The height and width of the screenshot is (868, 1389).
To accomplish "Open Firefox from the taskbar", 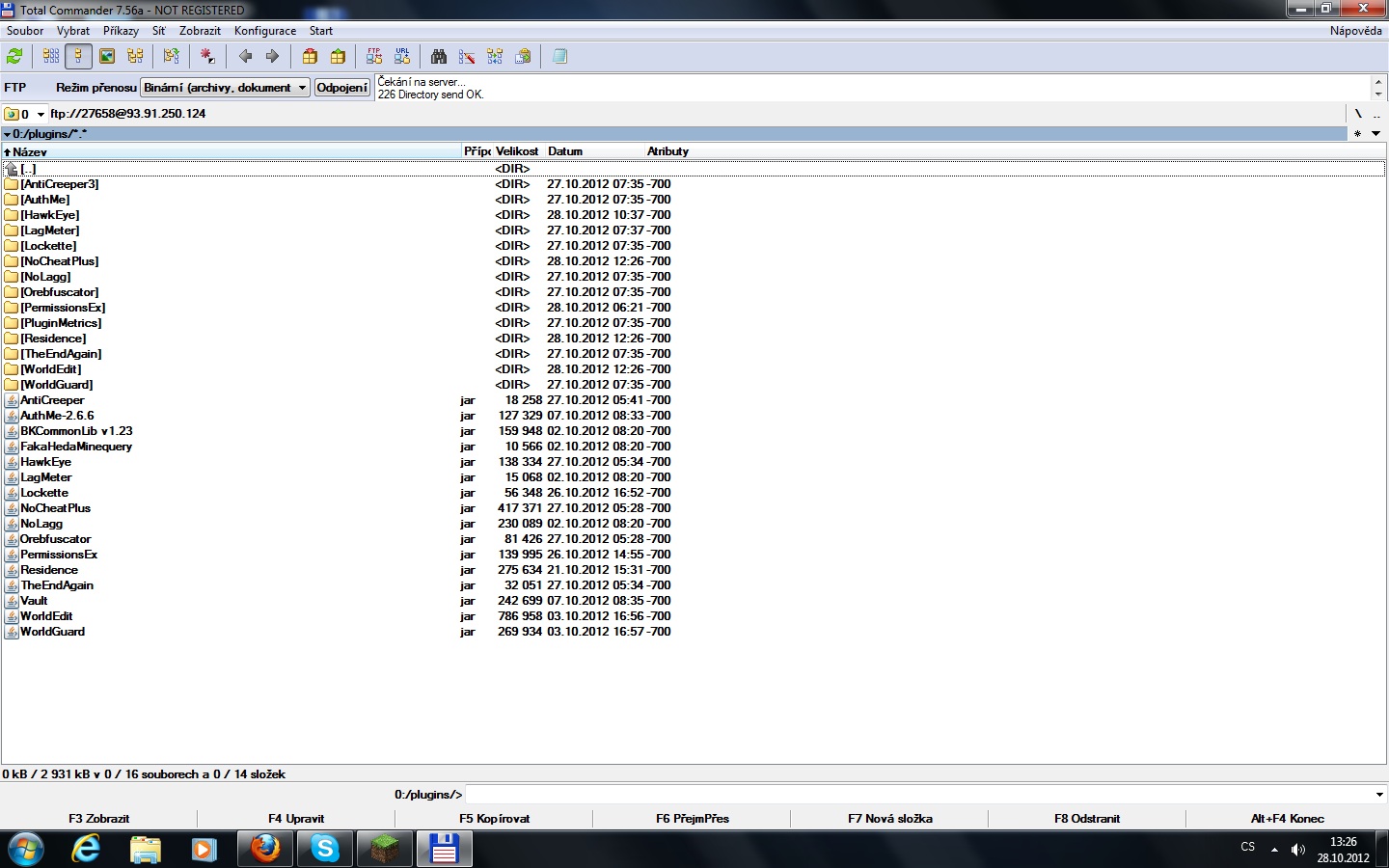I will (265, 849).
